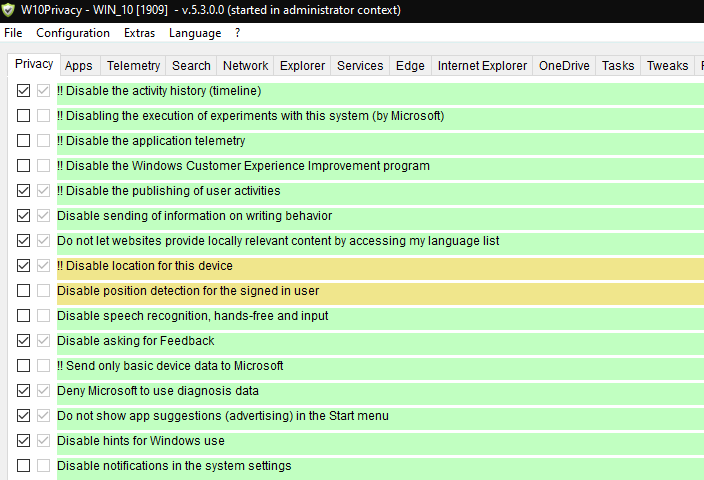This screenshot has width=704, height=480.
Task: Switch to the Telemetry tab
Action: coord(133,66)
